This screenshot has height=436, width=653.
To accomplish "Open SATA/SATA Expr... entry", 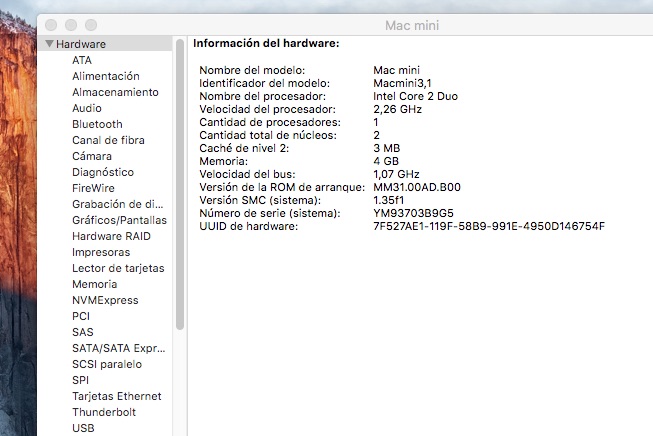I will pyautogui.click(x=119, y=348).
